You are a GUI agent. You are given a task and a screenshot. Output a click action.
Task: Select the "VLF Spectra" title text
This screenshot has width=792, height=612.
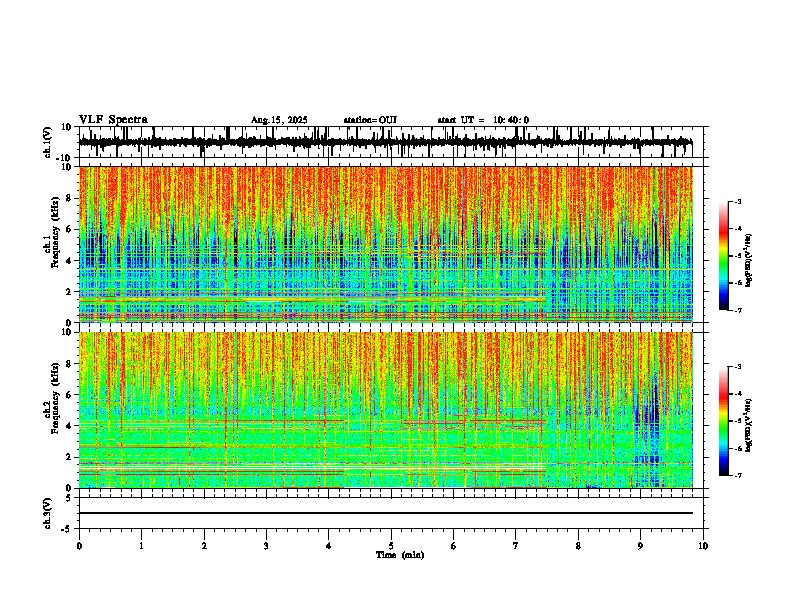[x=114, y=120]
